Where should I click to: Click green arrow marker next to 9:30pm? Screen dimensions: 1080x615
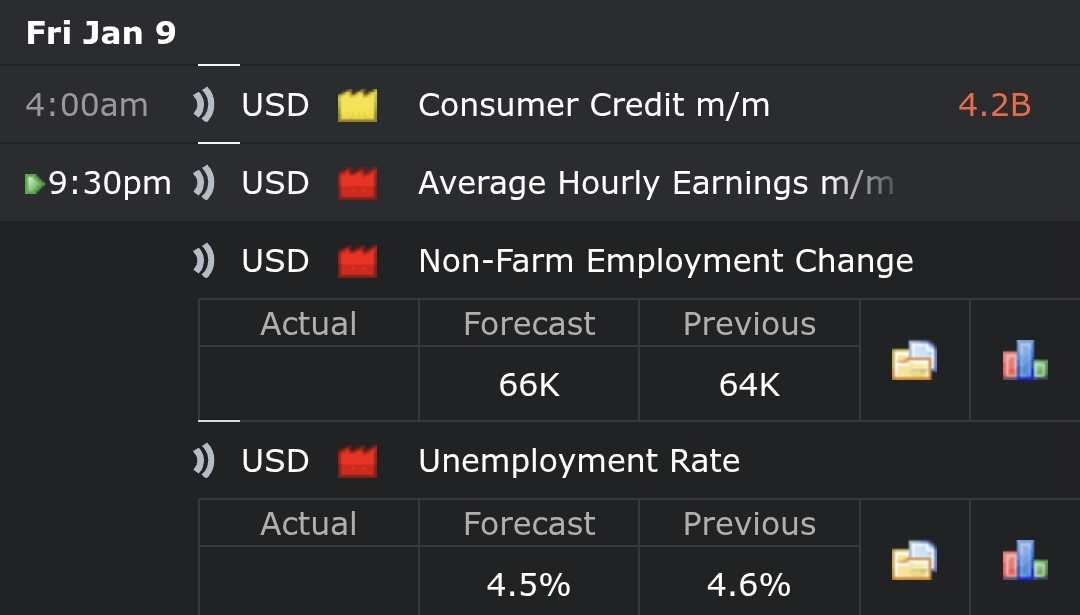[x=34, y=184]
